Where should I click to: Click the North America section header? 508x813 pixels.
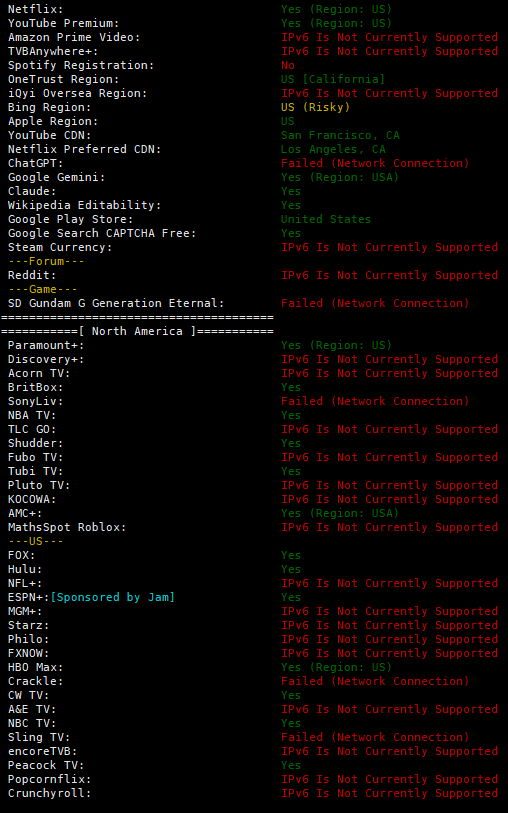tap(137, 331)
